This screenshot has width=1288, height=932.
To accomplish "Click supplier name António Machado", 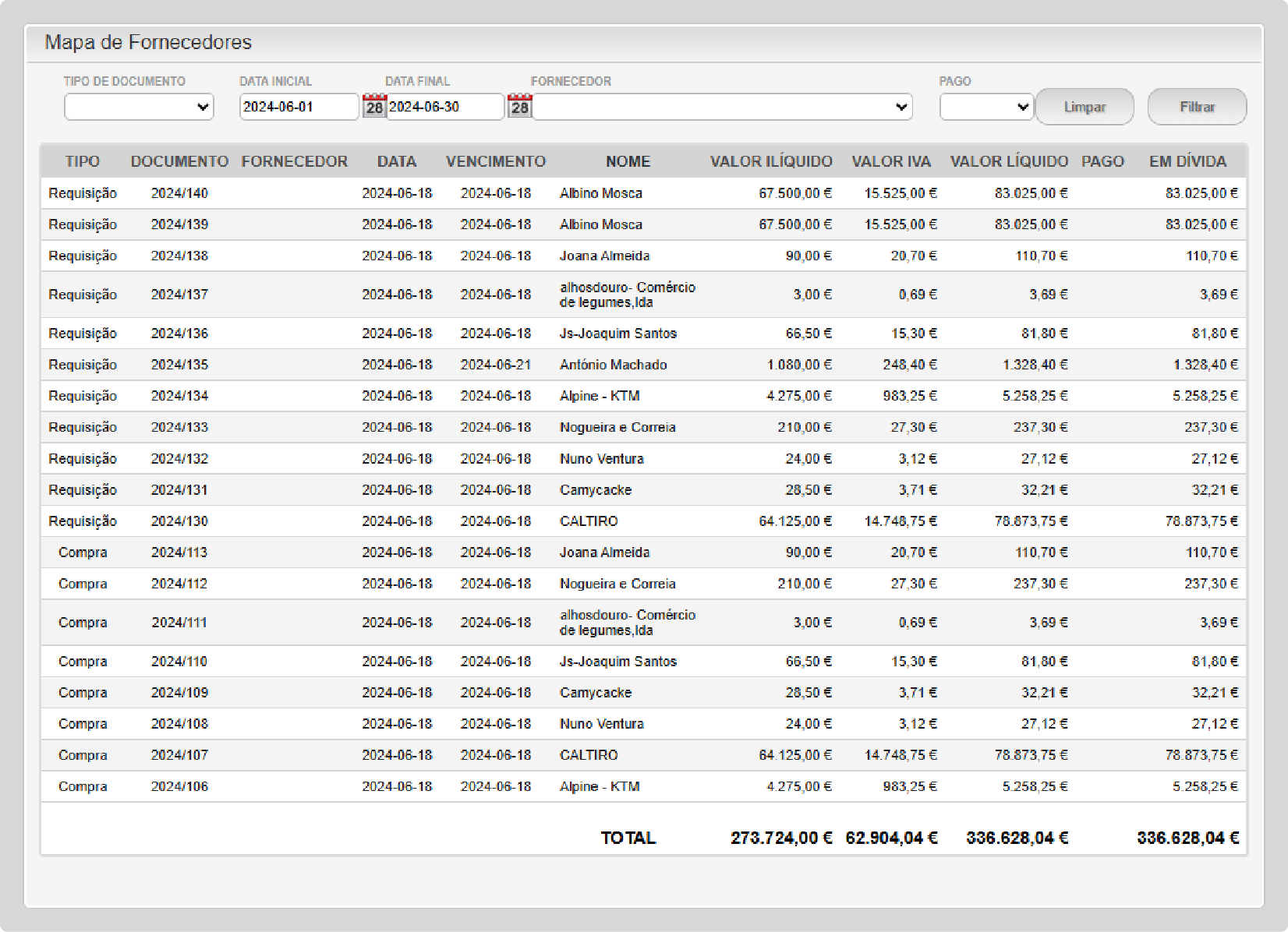I will pyautogui.click(x=613, y=365).
